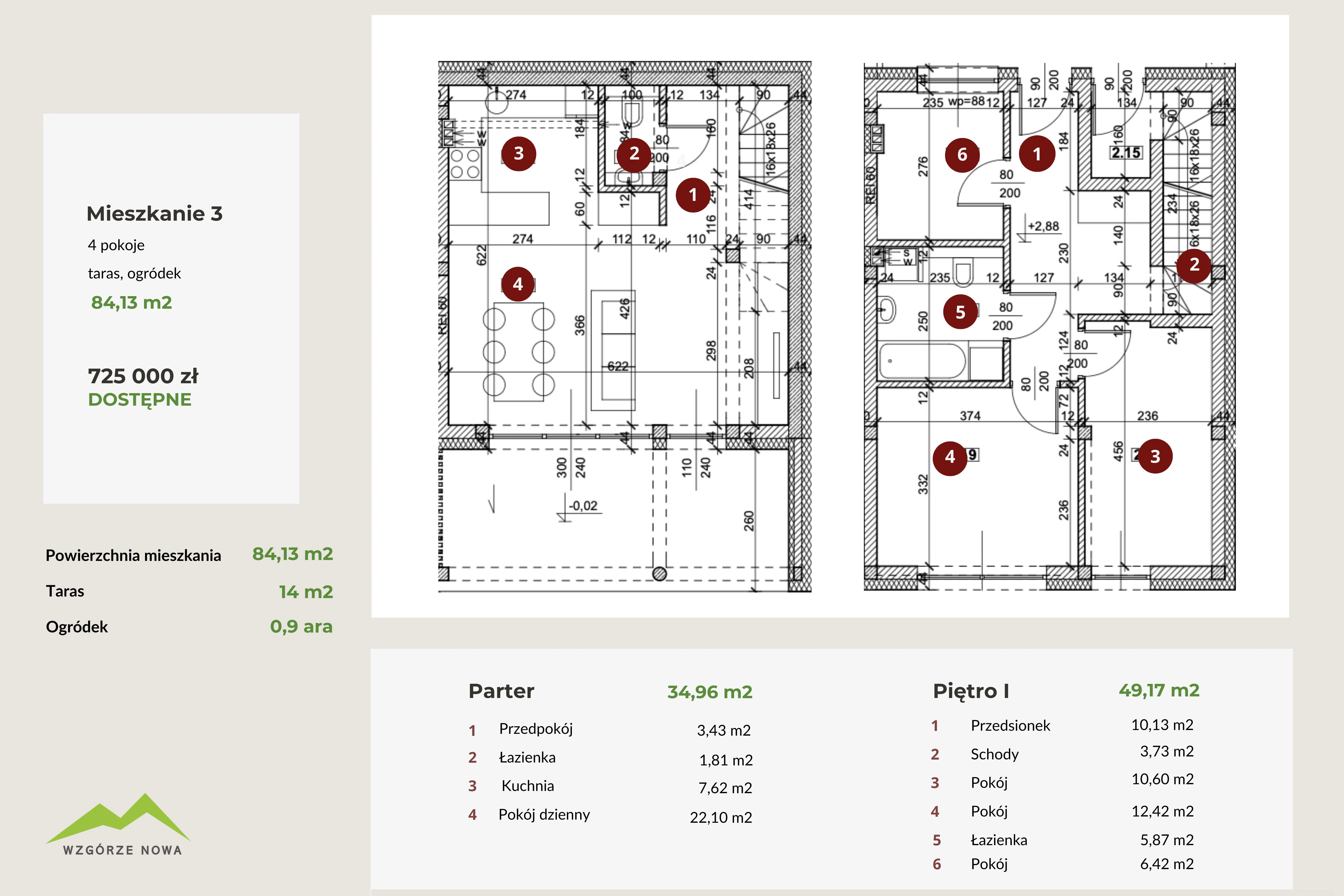Click the Kuchnia legend entry
The image size is (1344, 896).
[528, 786]
